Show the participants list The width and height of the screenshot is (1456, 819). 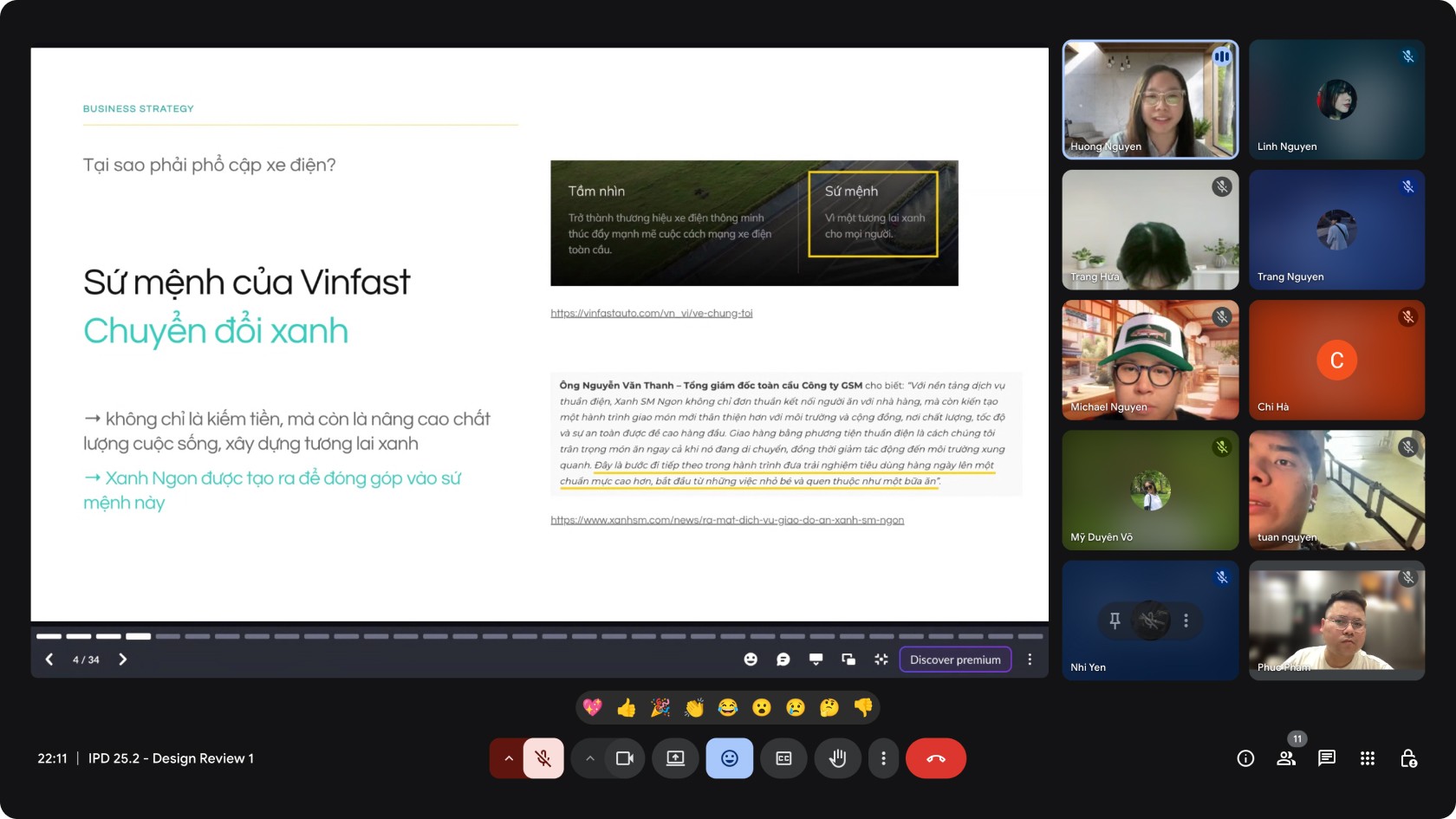pos(1286,758)
